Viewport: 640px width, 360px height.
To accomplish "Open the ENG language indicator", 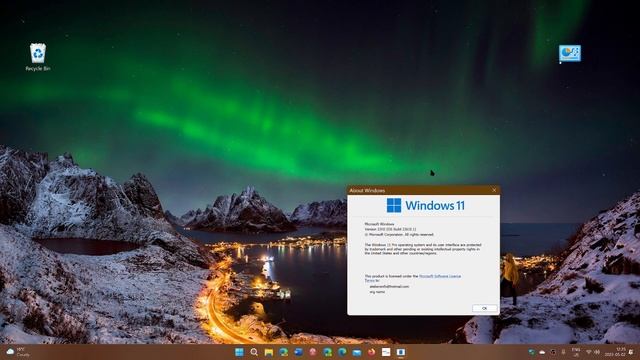I will click(x=576, y=352).
